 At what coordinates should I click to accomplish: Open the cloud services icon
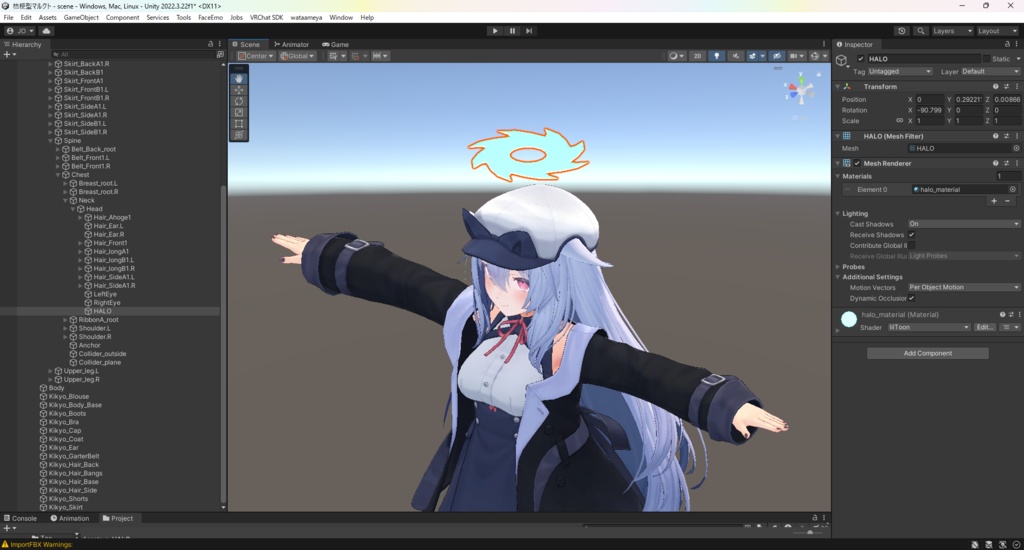point(46,31)
